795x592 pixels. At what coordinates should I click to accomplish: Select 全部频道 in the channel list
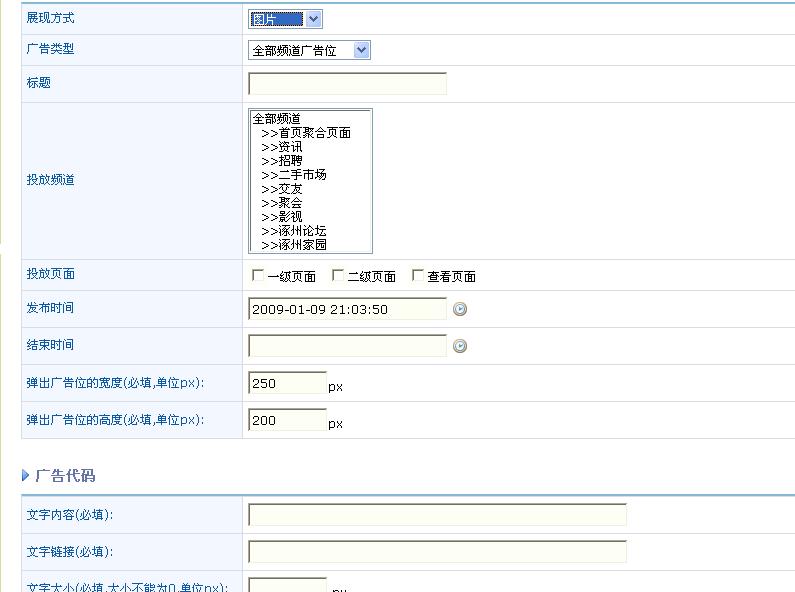point(276,119)
